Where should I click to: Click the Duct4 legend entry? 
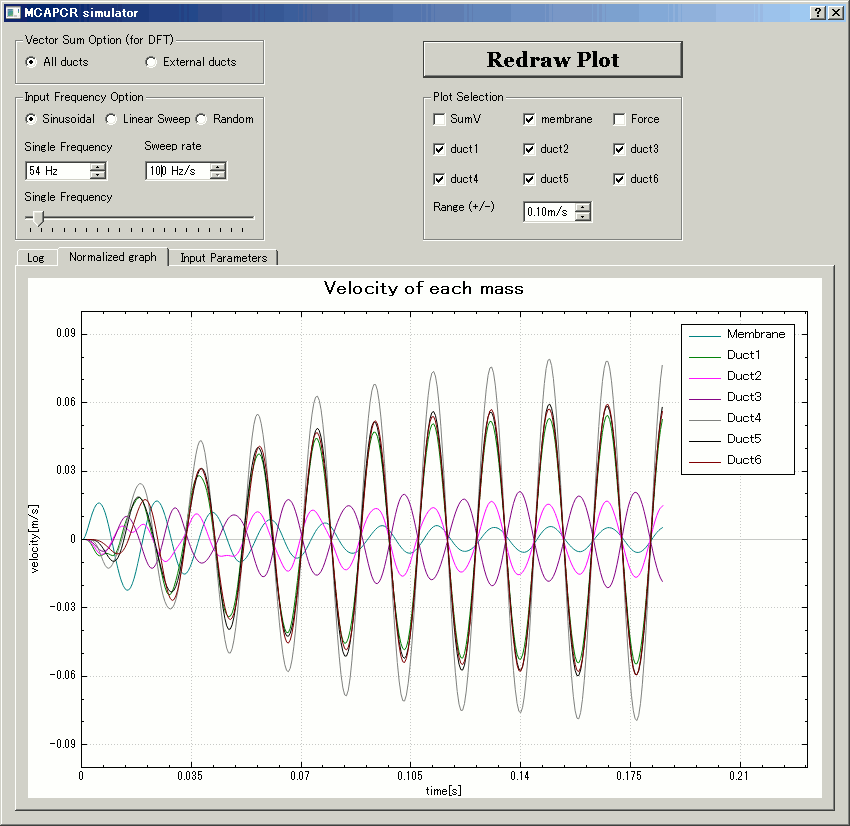tap(743, 418)
